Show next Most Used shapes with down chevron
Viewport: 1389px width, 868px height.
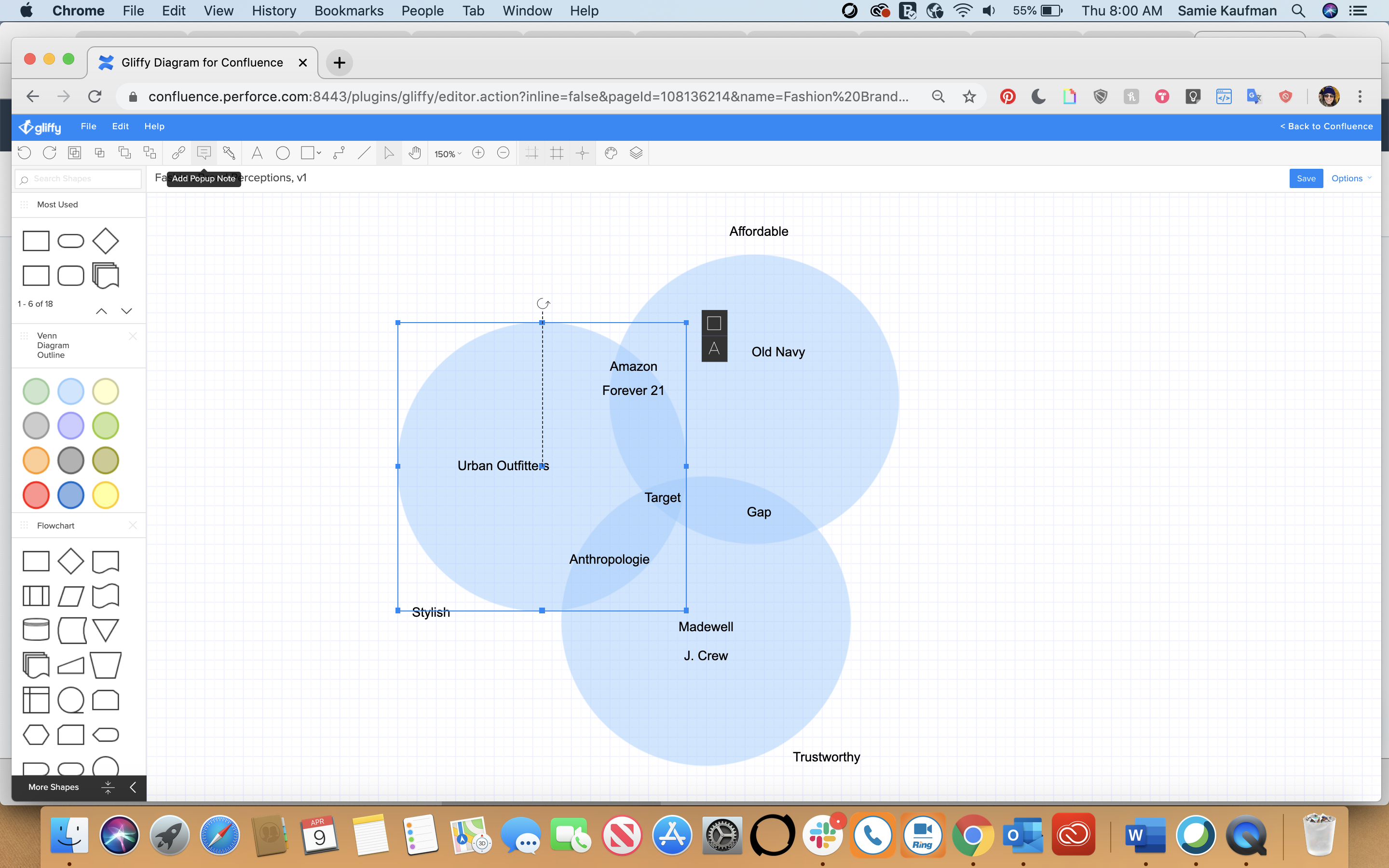click(127, 311)
